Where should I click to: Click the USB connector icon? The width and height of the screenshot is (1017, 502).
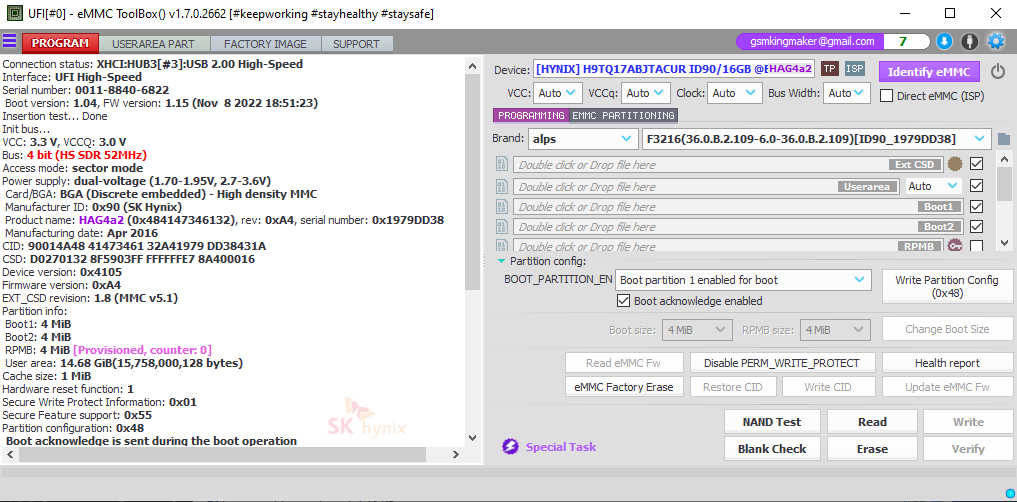(x=970, y=42)
